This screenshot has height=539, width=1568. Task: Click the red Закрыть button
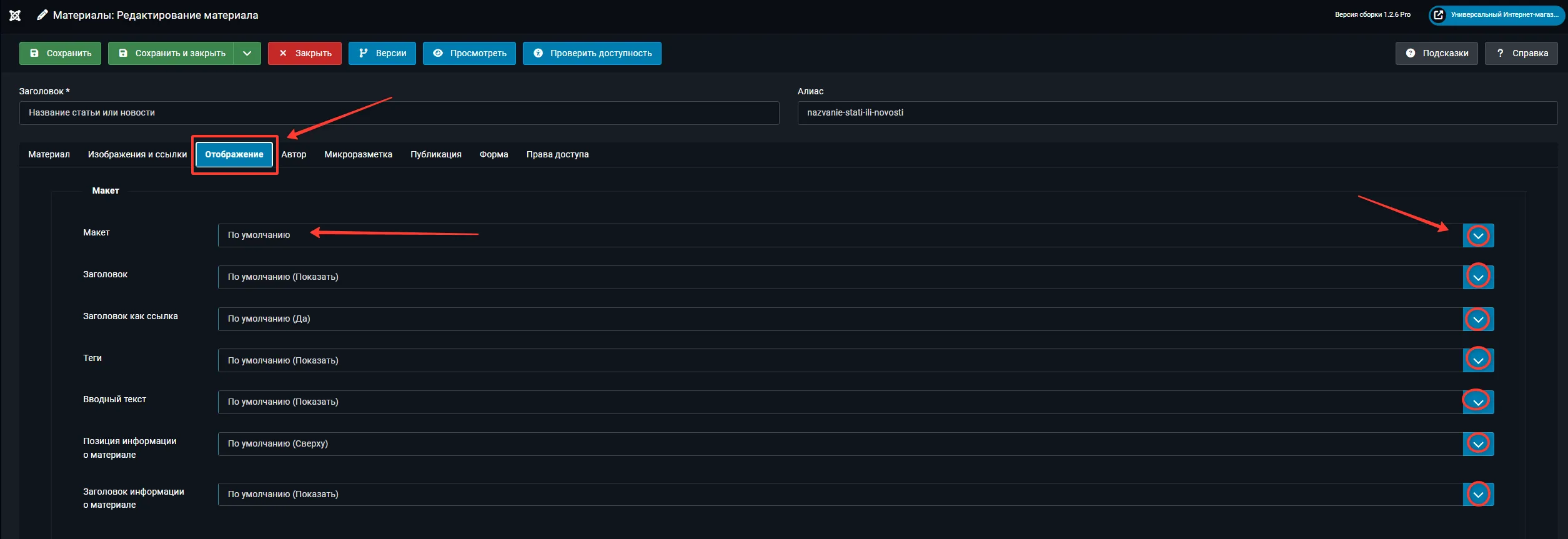pyautogui.click(x=305, y=54)
